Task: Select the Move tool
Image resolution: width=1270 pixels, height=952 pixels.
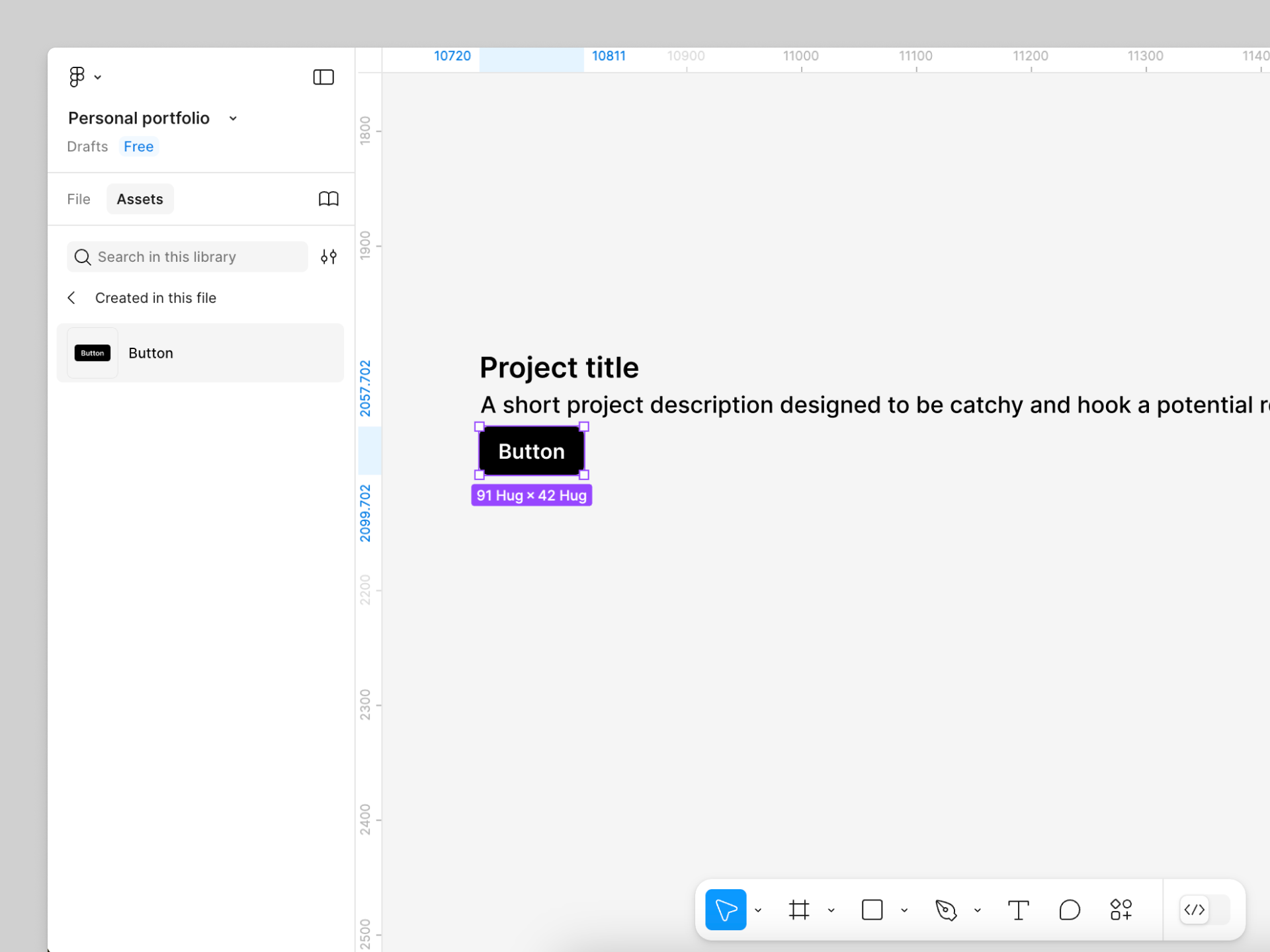Action: pos(726,910)
